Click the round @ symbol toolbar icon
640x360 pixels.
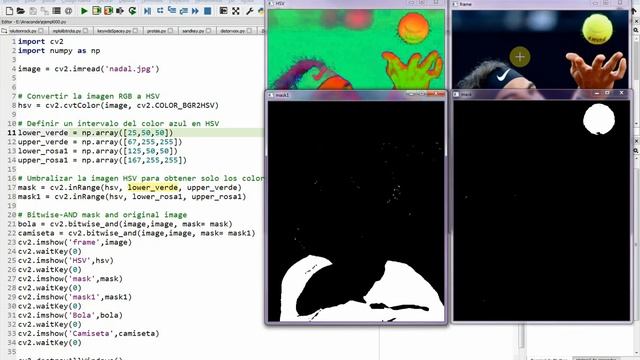pos(68,11)
